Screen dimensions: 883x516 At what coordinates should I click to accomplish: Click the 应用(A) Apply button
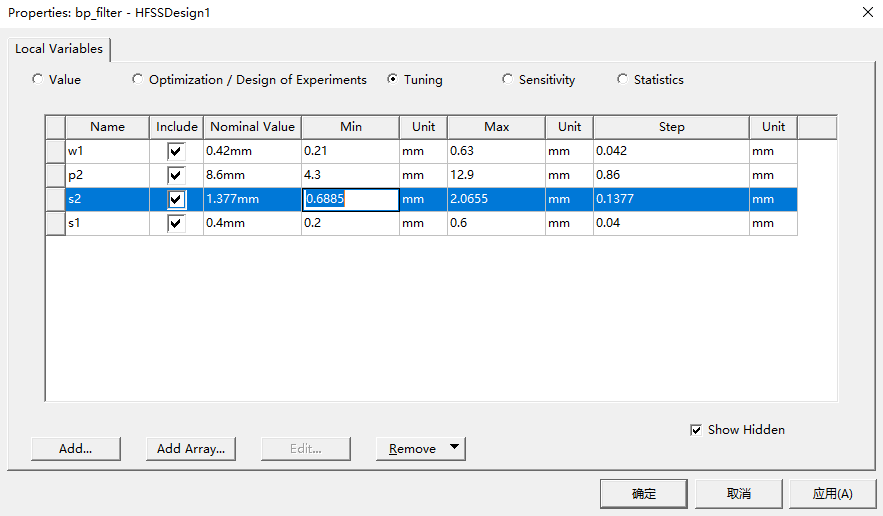832,493
